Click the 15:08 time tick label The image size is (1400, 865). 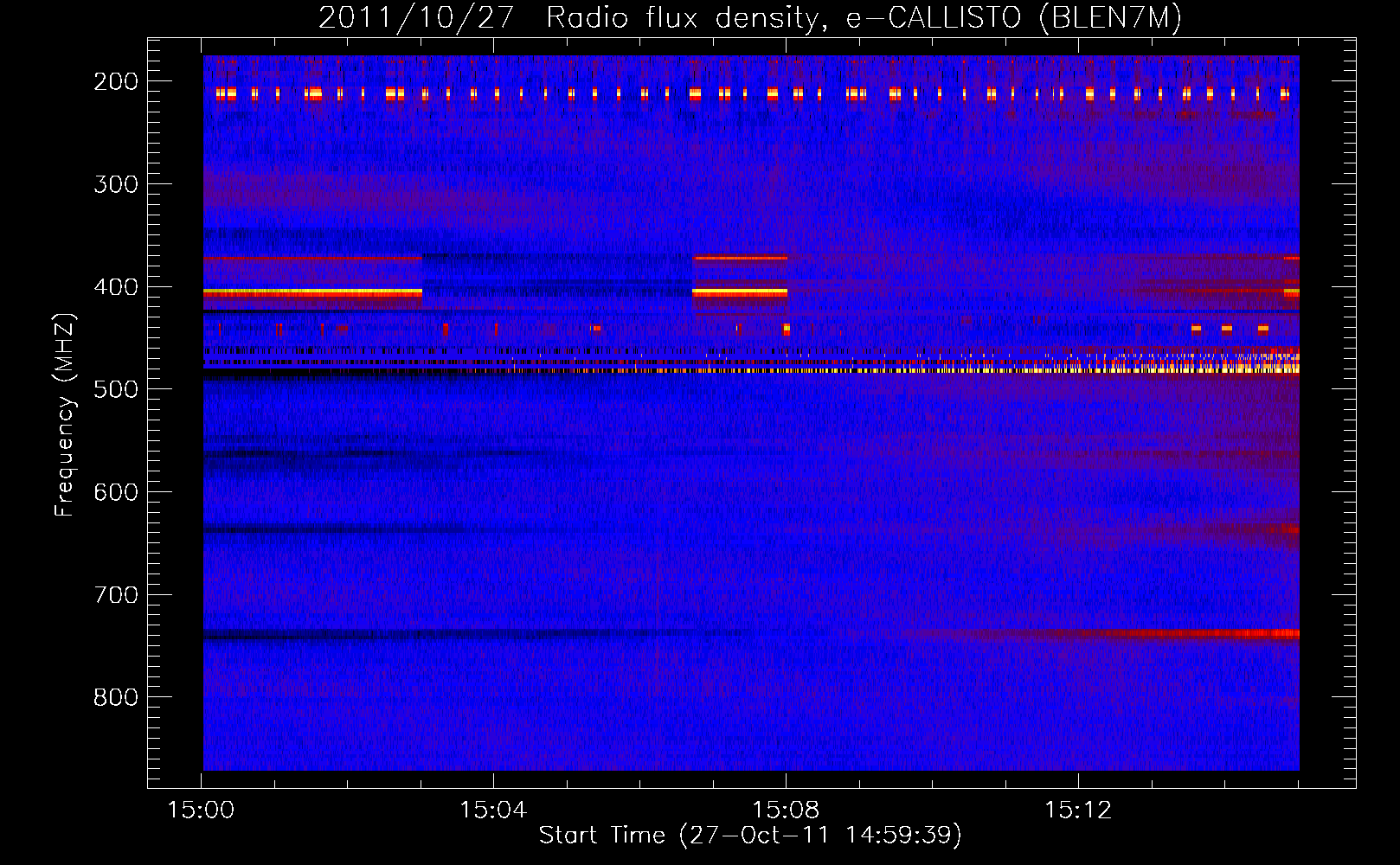click(x=786, y=811)
